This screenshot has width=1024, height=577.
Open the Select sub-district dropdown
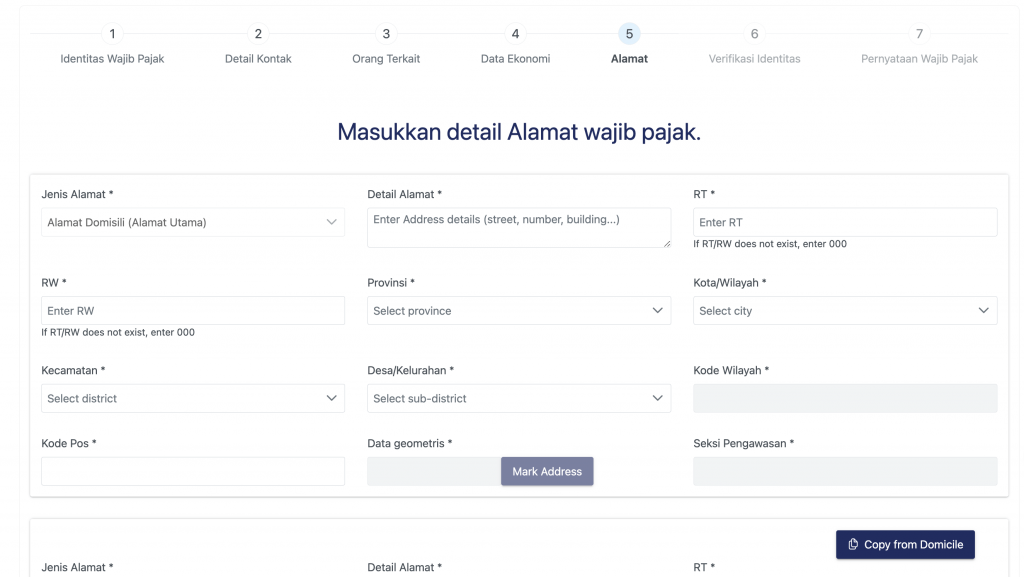(519, 398)
